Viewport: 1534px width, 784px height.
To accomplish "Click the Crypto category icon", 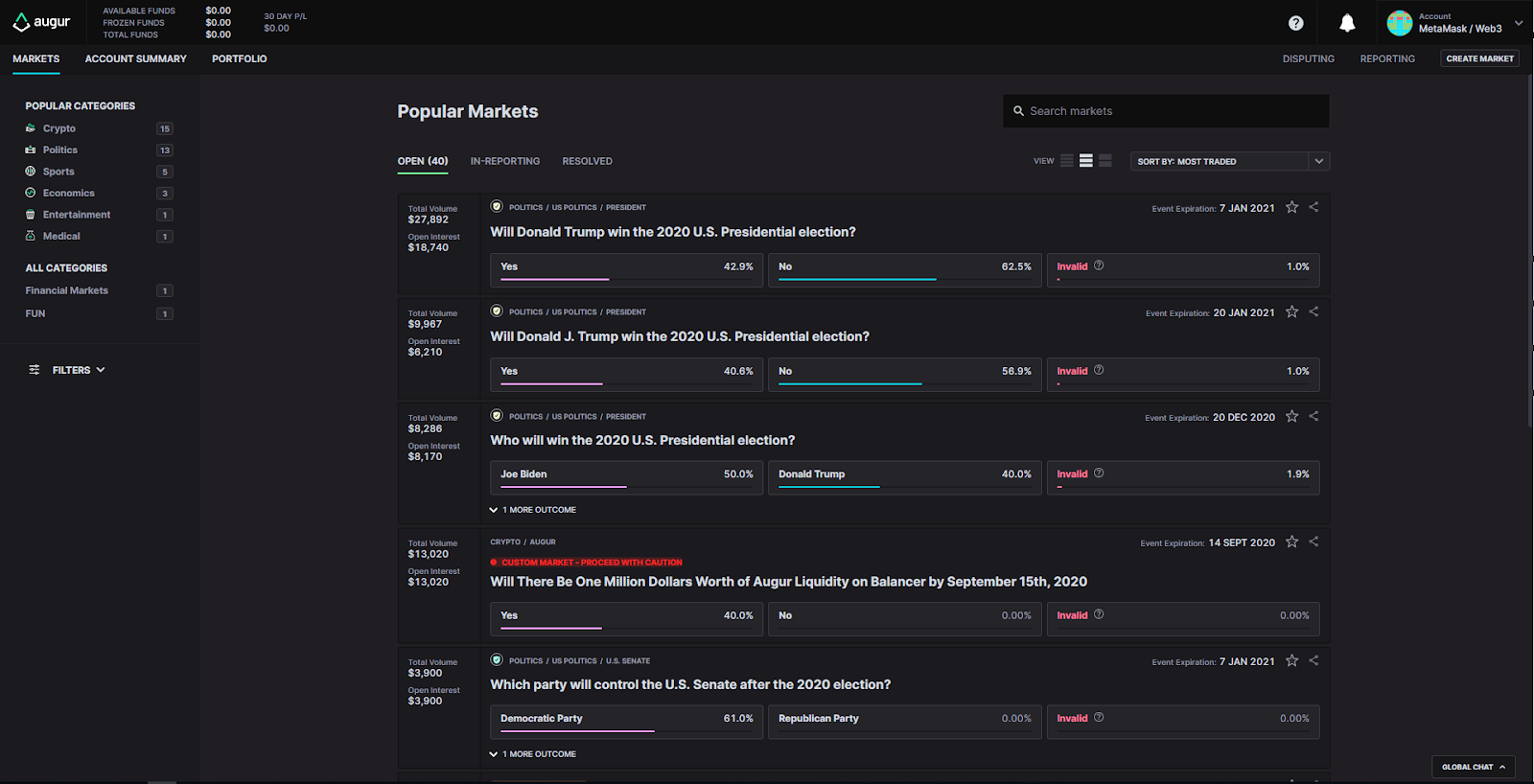I will 31,128.
